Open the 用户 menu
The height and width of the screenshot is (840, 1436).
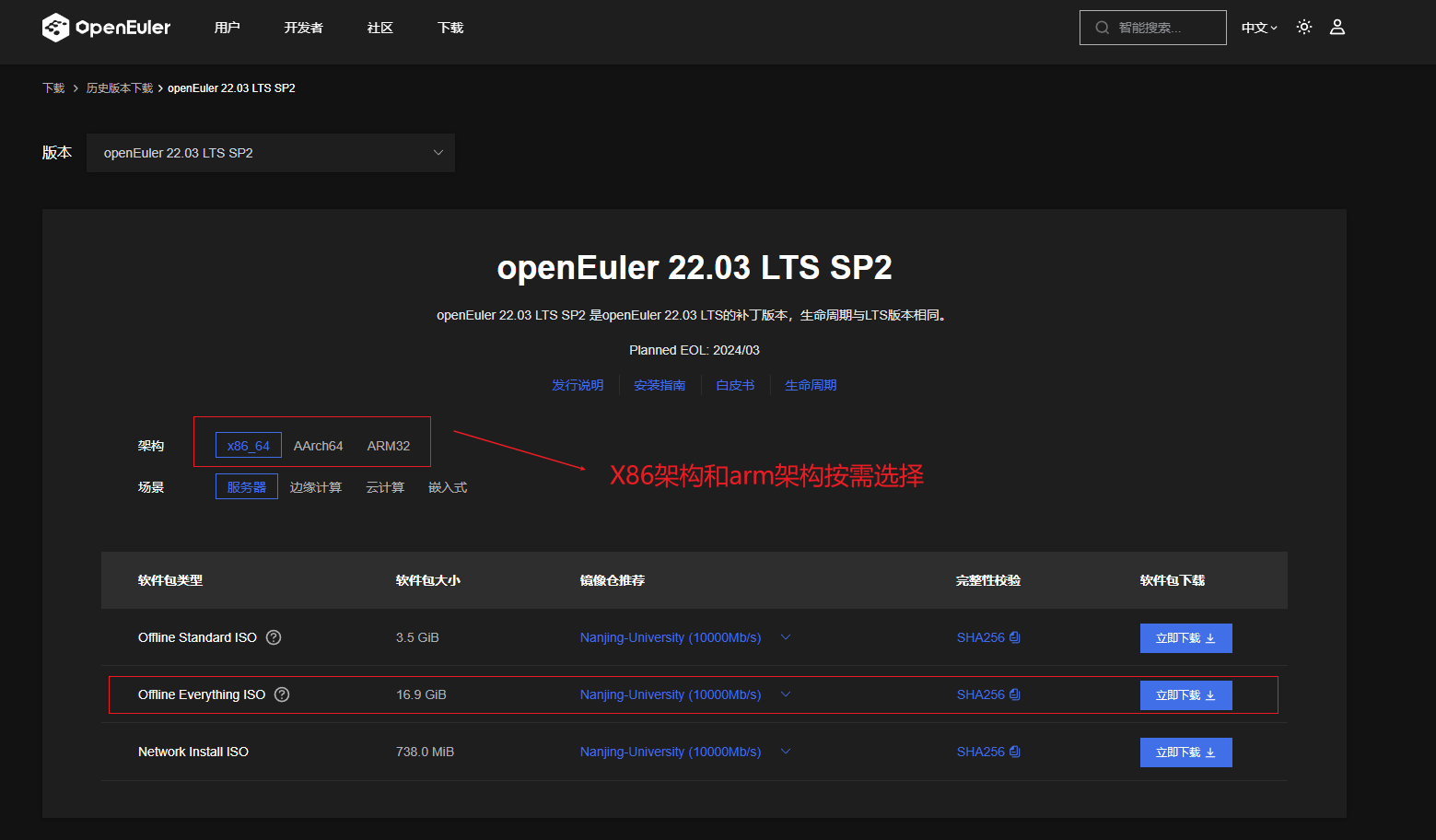point(227,28)
